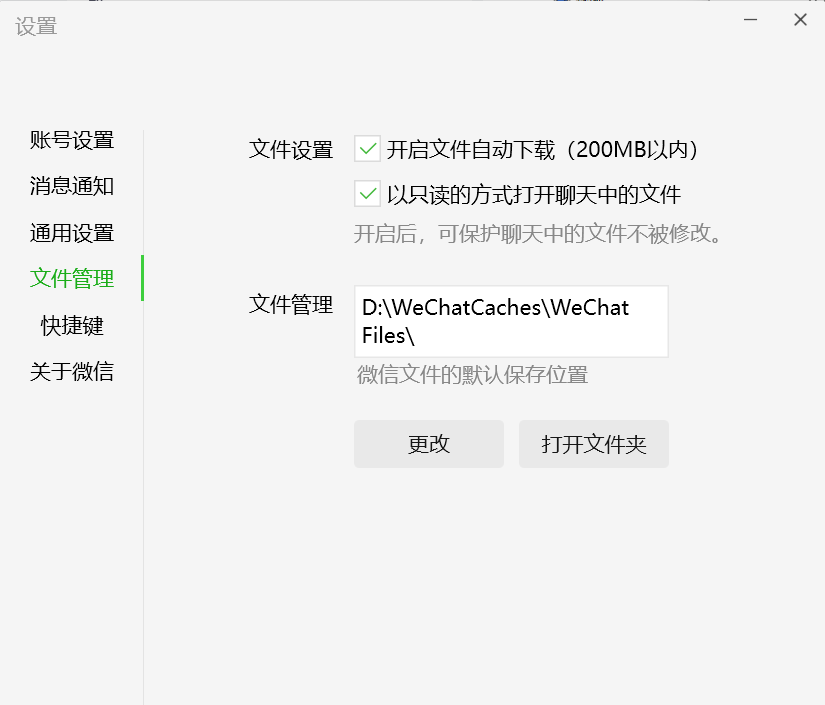Click the 更改 button to change folder
825x705 pixels.
click(x=429, y=444)
